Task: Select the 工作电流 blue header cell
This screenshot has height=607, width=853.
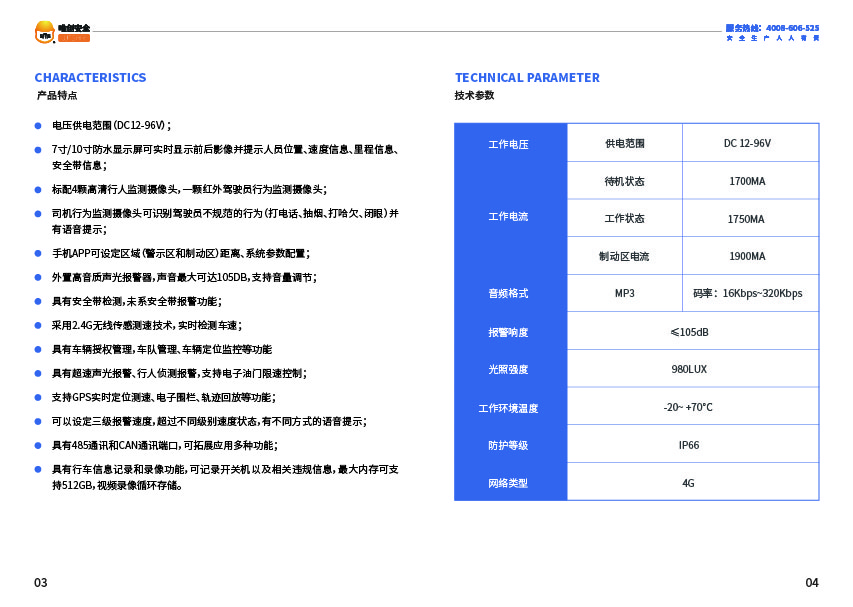Action: click(509, 217)
